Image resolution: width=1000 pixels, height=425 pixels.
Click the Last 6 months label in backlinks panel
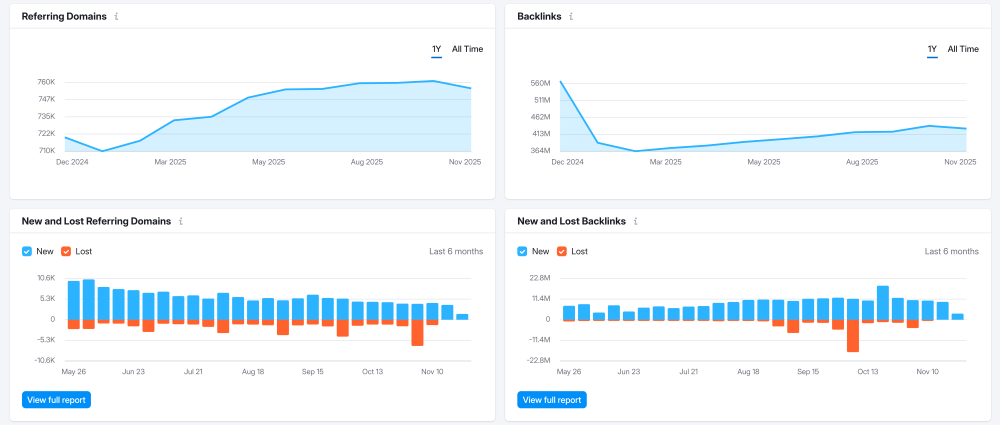(952, 251)
